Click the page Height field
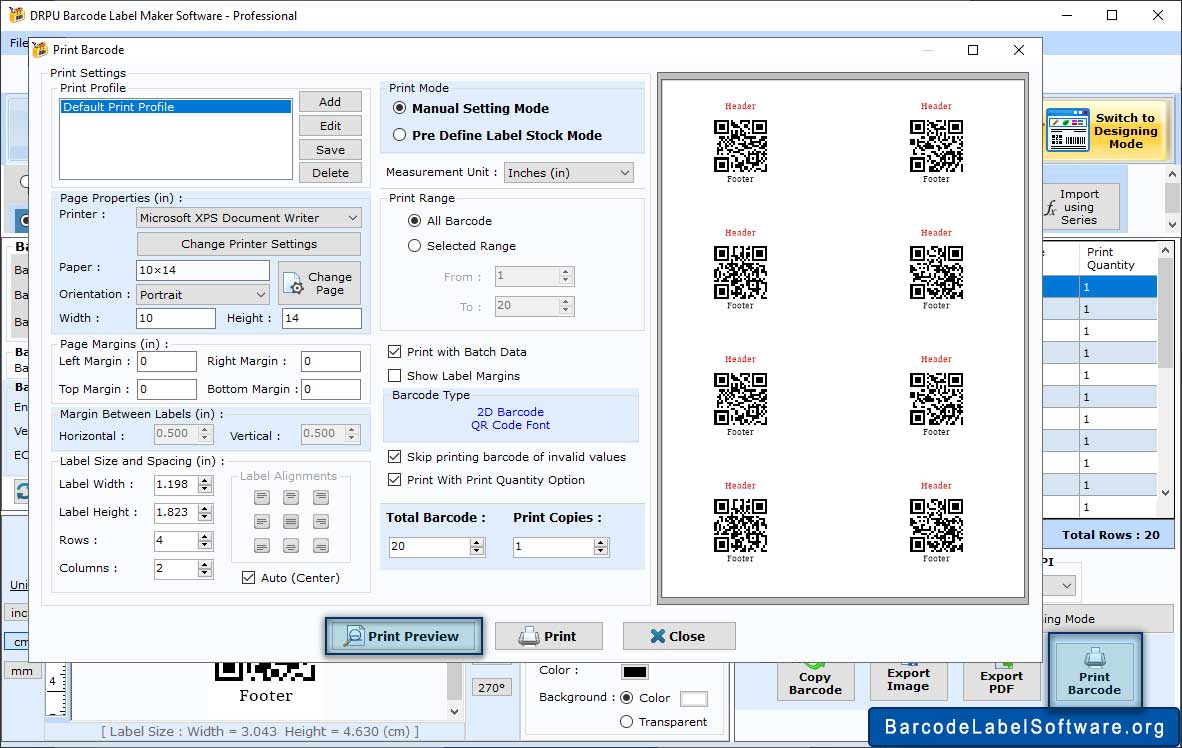Screen dimensions: 1182x748 point(322,318)
